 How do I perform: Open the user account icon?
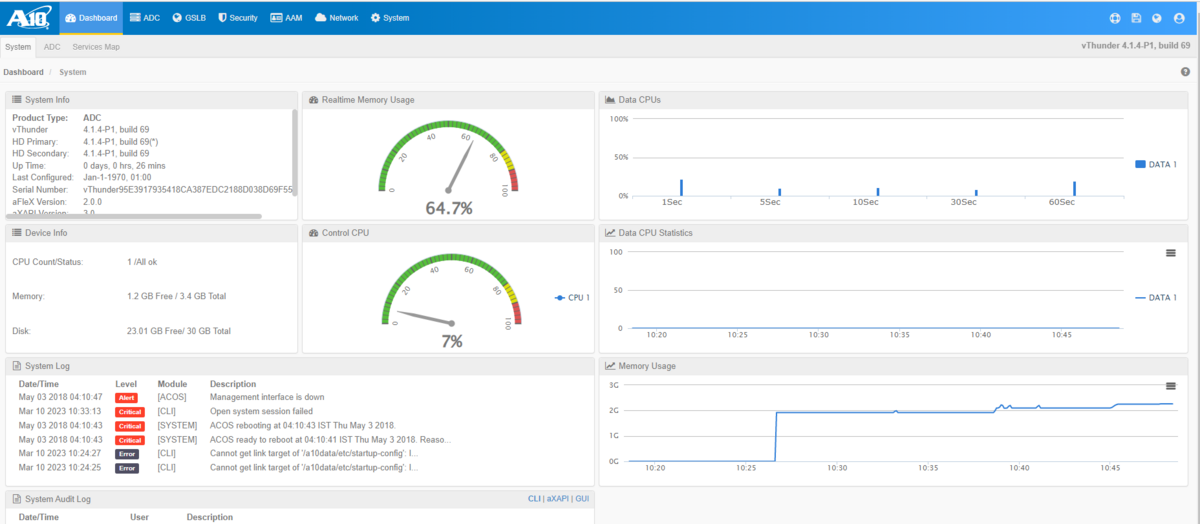click(1180, 18)
